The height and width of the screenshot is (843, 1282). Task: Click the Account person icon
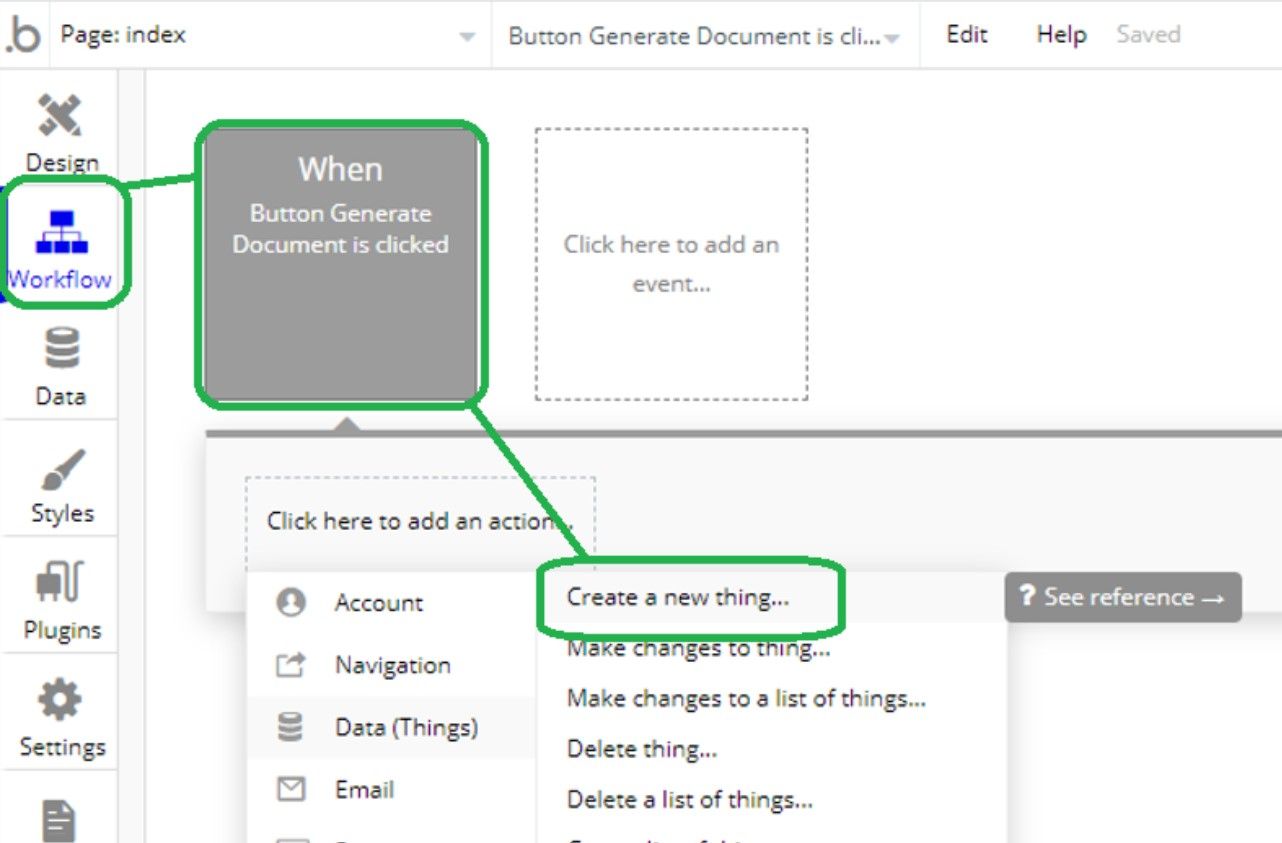point(291,603)
